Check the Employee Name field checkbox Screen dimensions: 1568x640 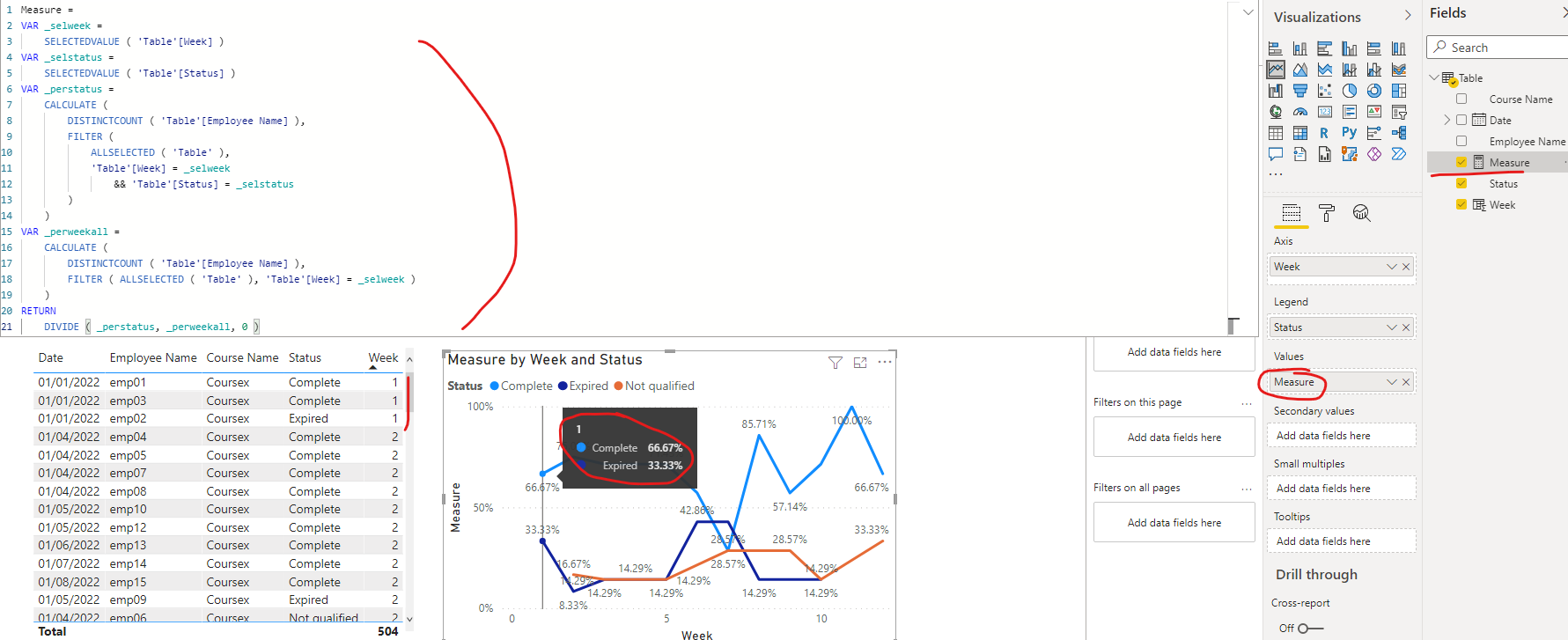tap(1461, 142)
